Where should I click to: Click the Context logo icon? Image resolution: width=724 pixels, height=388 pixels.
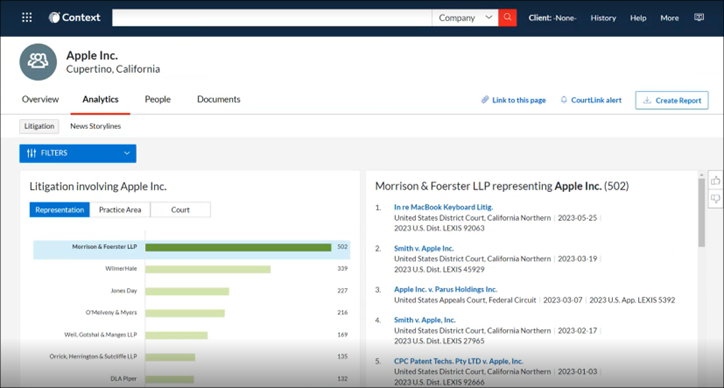(x=54, y=18)
